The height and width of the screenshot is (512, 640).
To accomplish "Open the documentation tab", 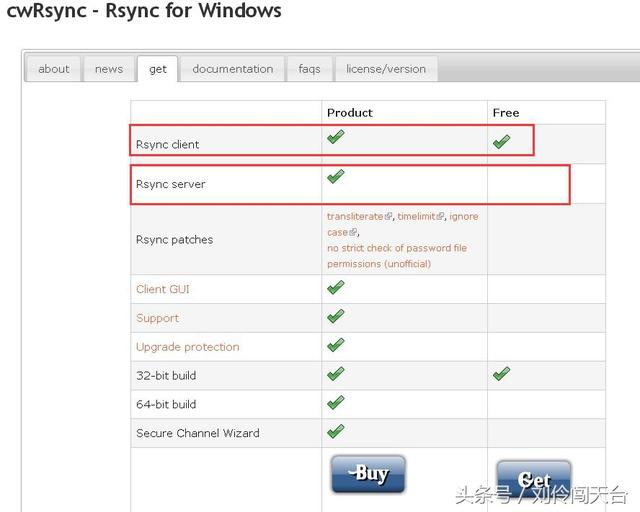I will pyautogui.click(x=232, y=69).
